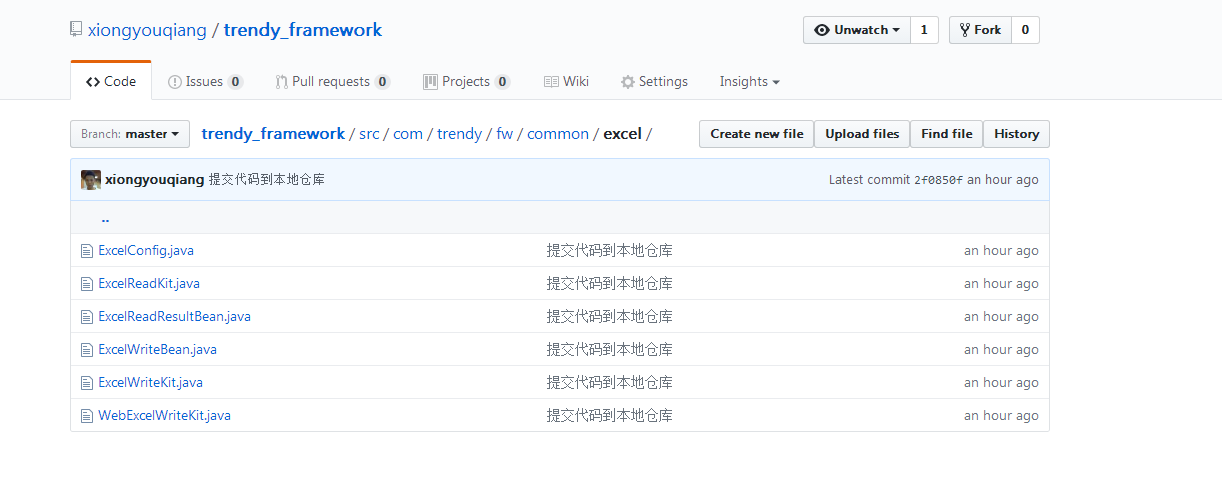
Task: Click the file icon next to ExcelConfig.java
Action: pyautogui.click(x=86, y=251)
